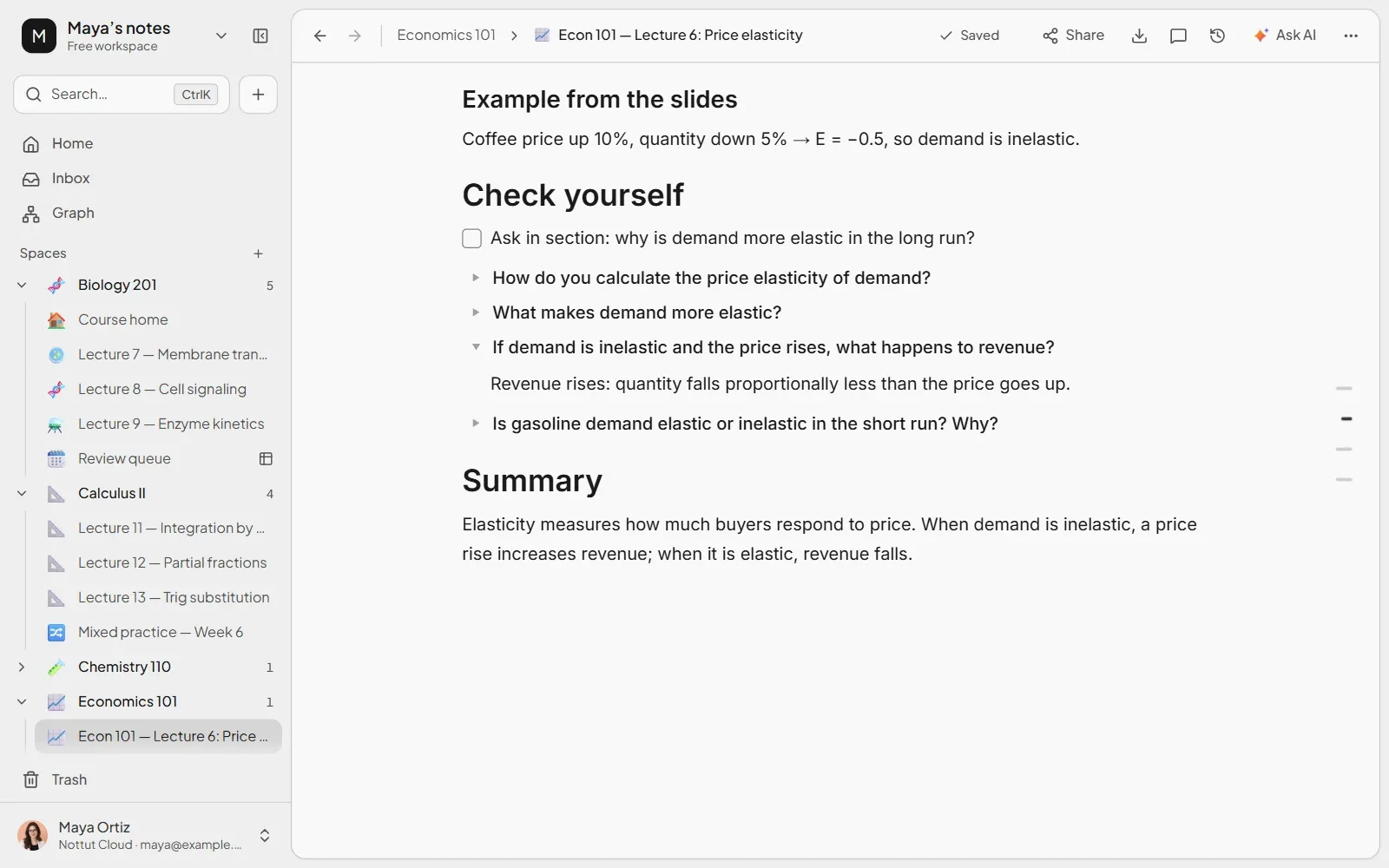Go forward with the right arrow
Screen dimensions: 1389x868
pyautogui.click(x=354, y=36)
